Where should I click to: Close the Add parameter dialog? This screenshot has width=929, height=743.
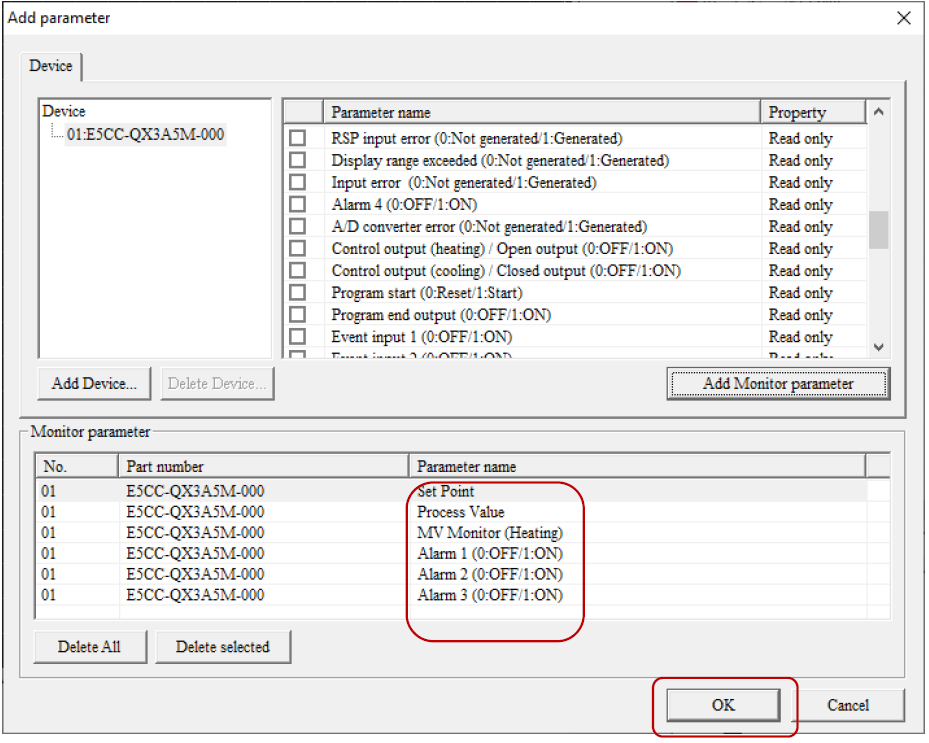pyautogui.click(x=904, y=18)
